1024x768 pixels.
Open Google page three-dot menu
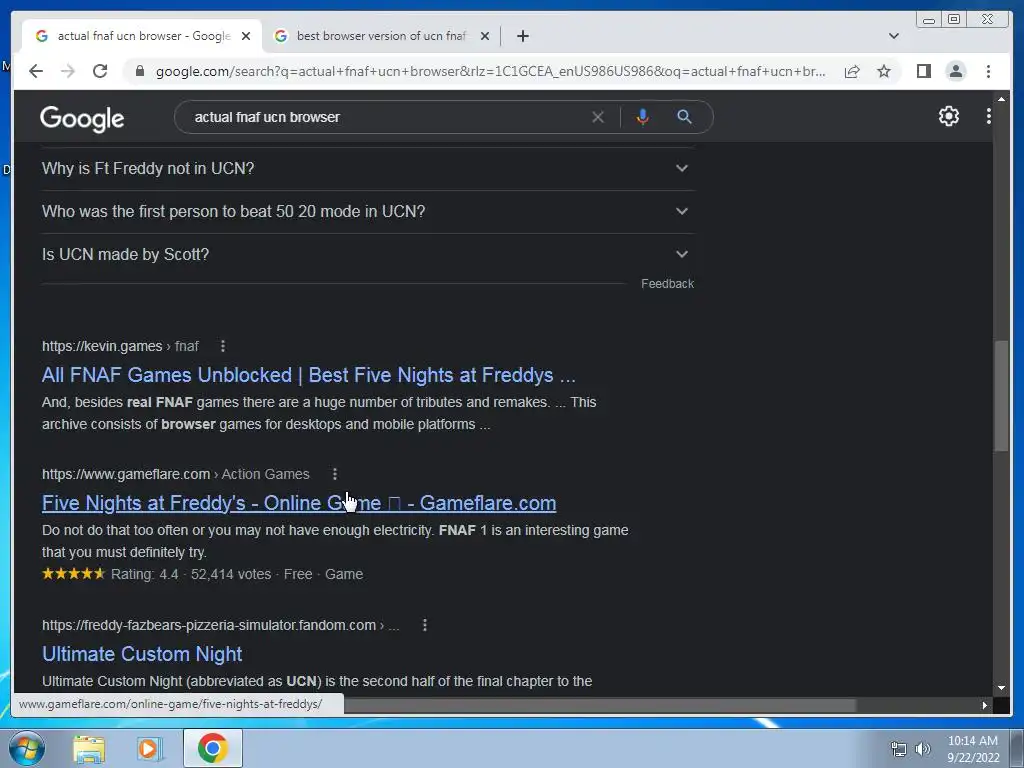[x=988, y=116]
